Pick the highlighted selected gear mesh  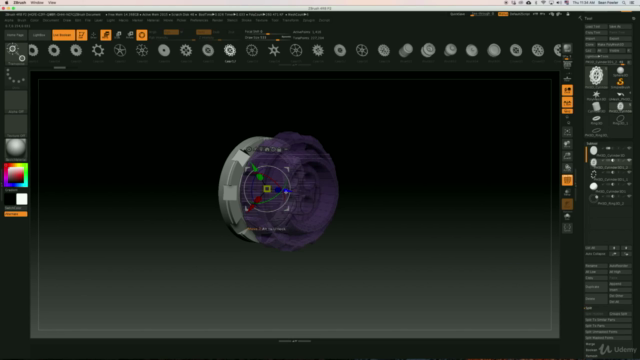coord(230,51)
